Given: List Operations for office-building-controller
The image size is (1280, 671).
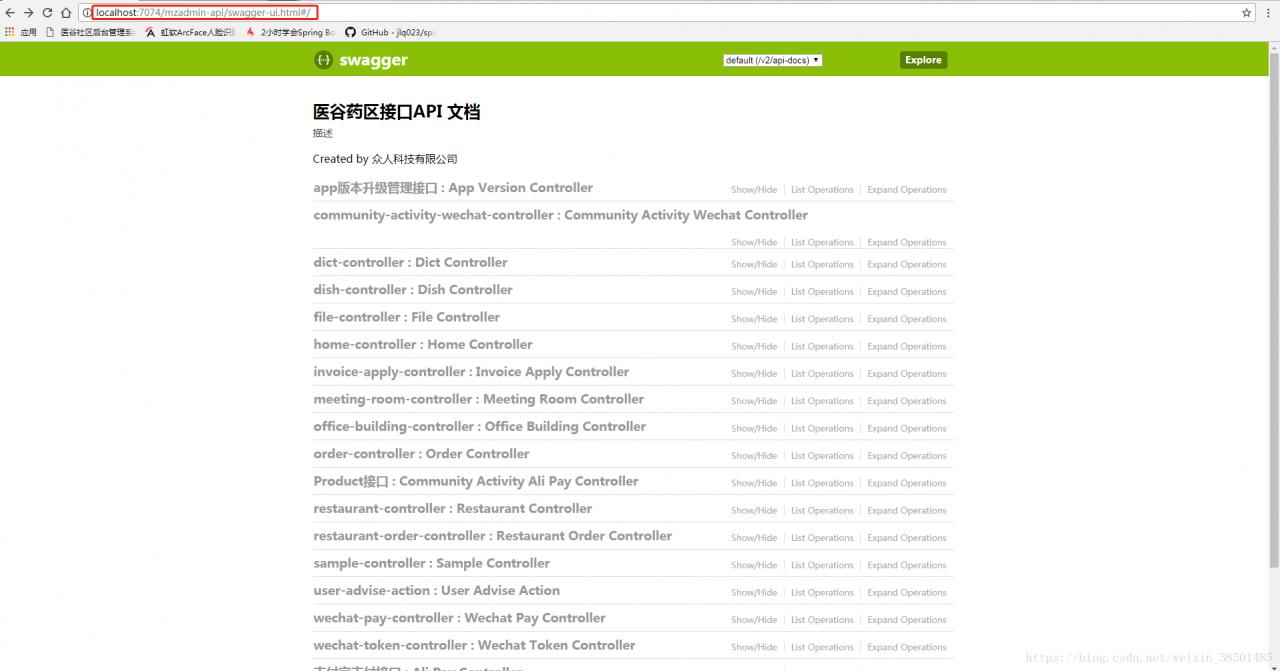Looking at the screenshot, I should coord(822,429).
